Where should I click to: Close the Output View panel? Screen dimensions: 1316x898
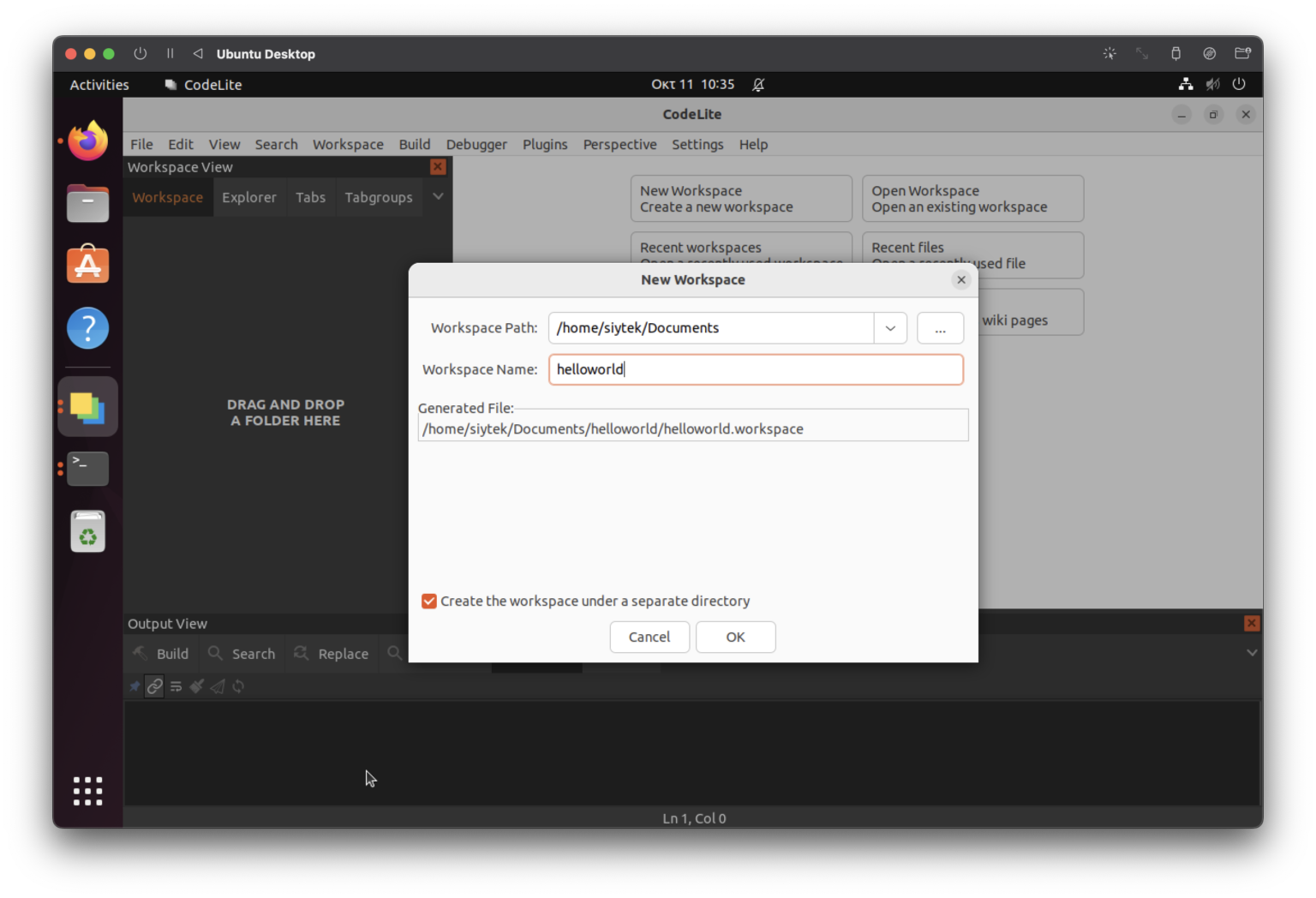[1251, 623]
